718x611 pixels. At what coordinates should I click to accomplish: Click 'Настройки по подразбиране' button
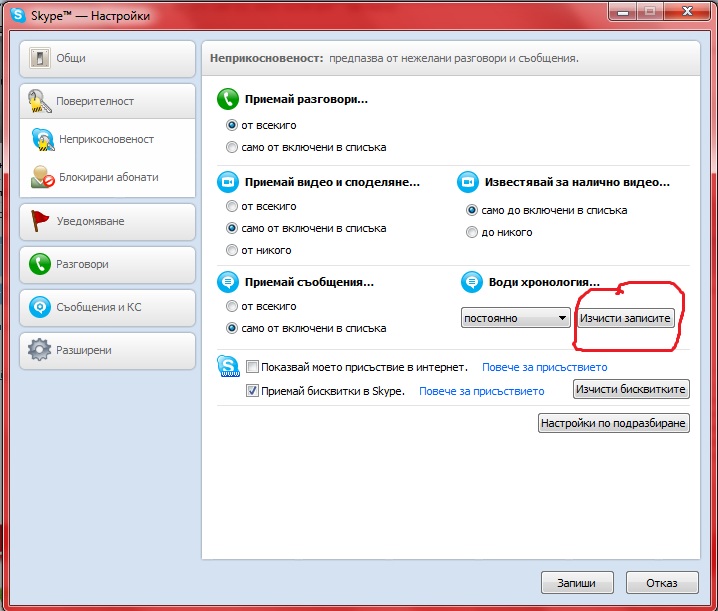pyautogui.click(x=614, y=423)
